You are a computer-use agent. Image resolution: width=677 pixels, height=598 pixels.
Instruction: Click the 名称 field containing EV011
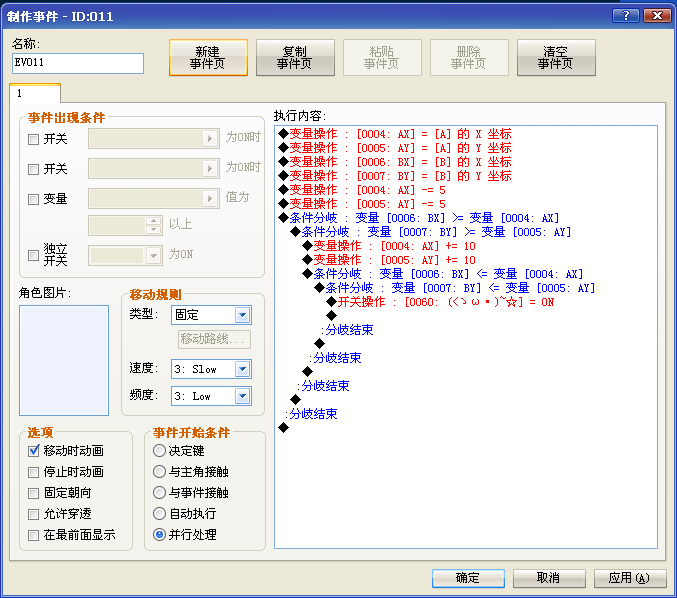click(78, 63)
